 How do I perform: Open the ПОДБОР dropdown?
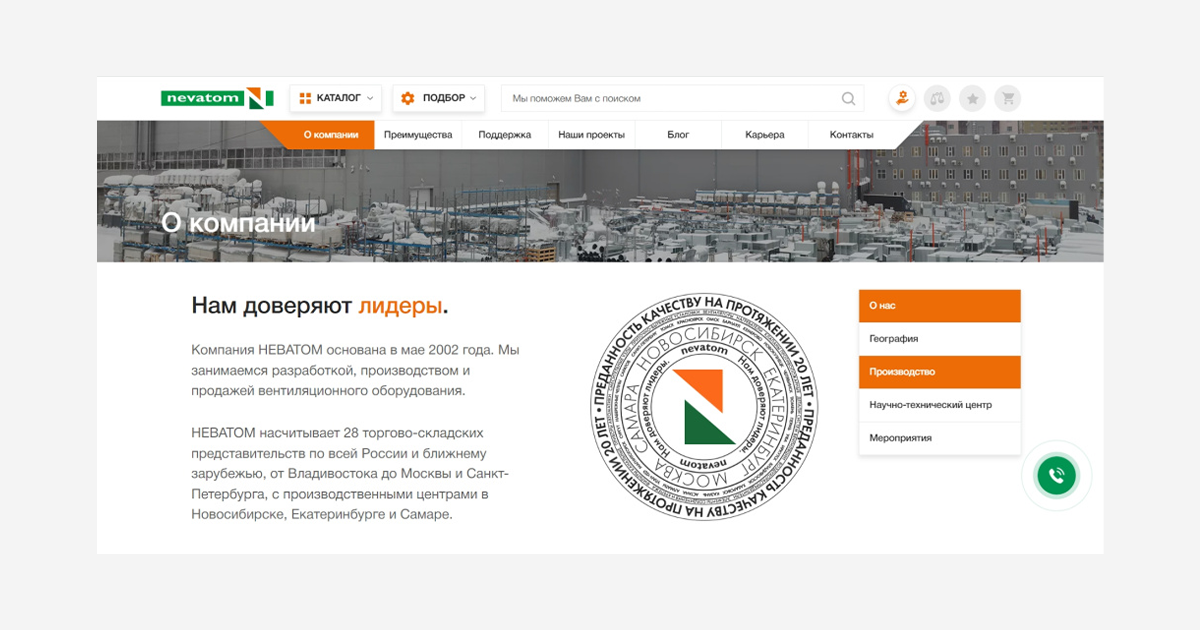(x=438, y=98)
